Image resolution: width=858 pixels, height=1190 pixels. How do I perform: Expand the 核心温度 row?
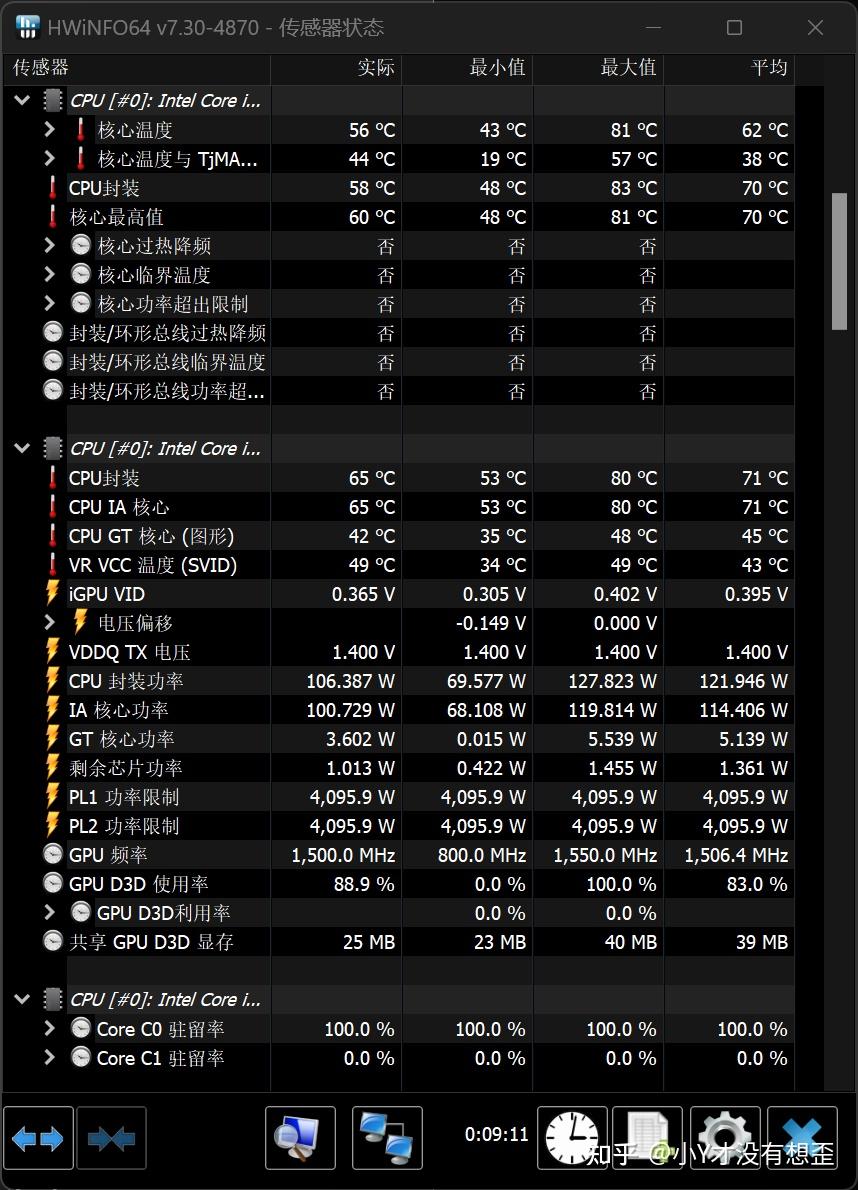[50, 130]
